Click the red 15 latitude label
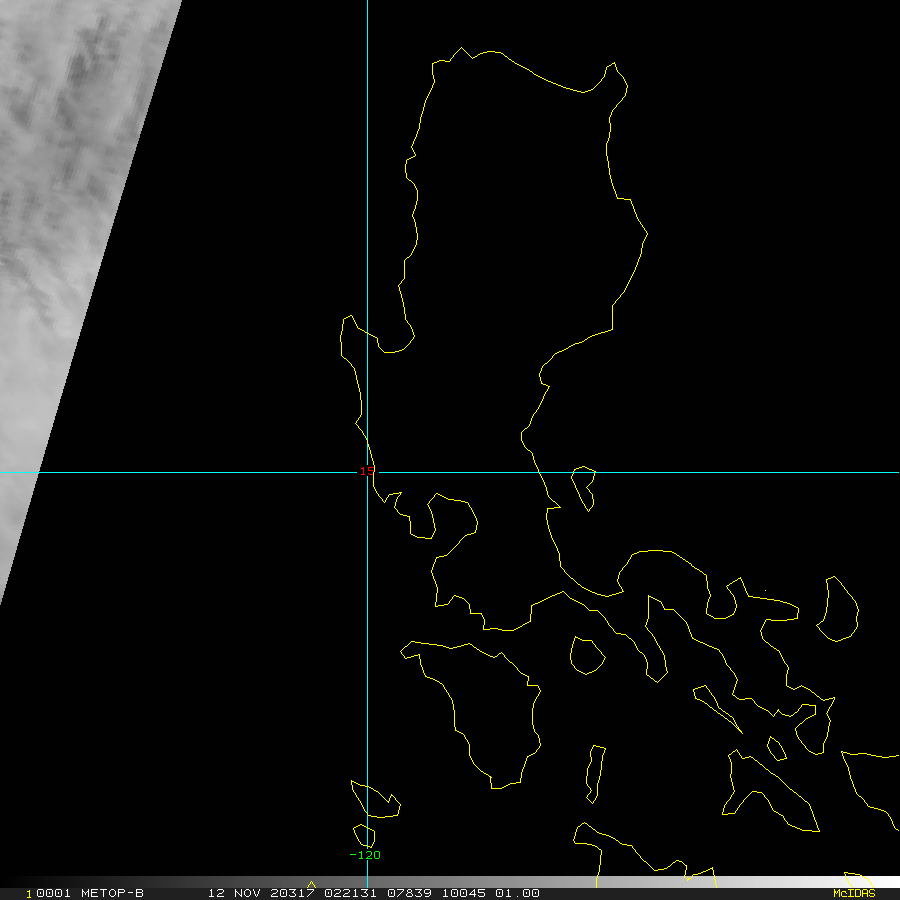900x900 pixels. (x=367, y=471)
